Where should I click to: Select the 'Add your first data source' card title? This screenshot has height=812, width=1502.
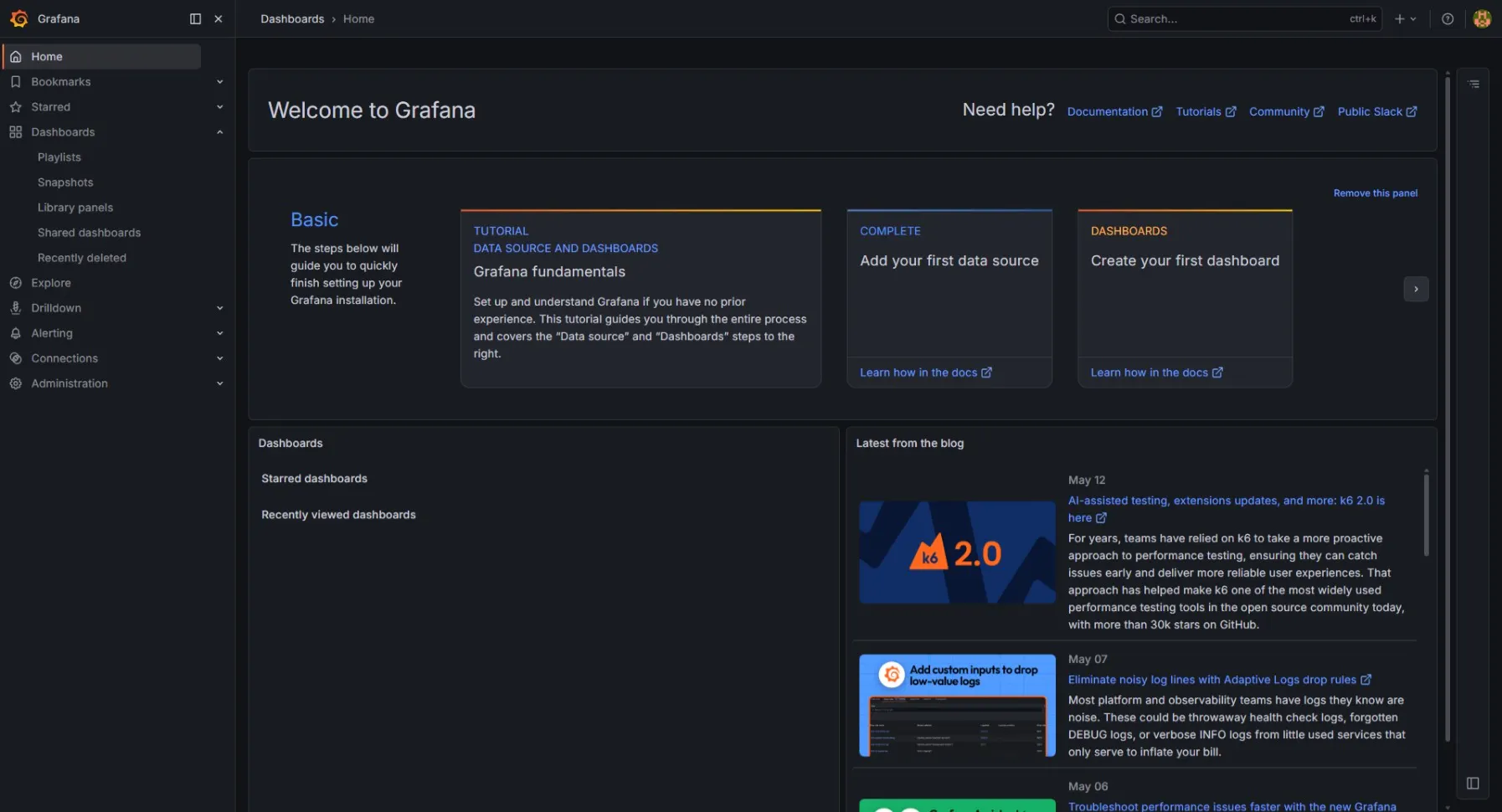(x=949, y=260)
